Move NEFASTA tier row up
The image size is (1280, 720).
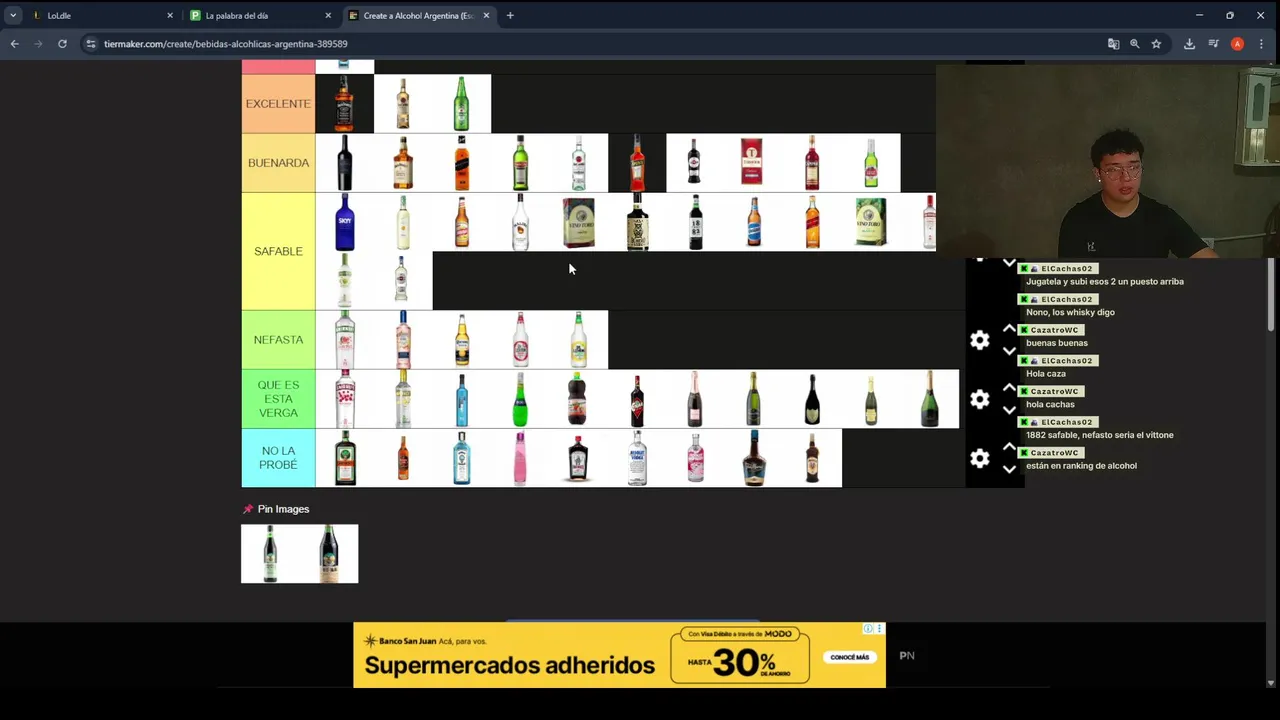[1009, 329]
